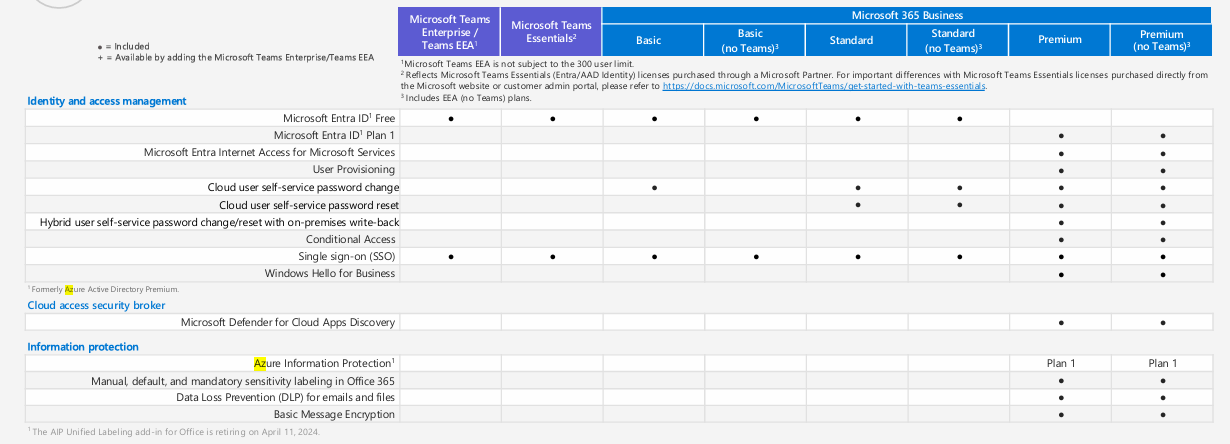Select Cloud user self-service password reset label
The height and width of the screenshot is (444, 1230).
pyautogui.click(x=307, y=204)
